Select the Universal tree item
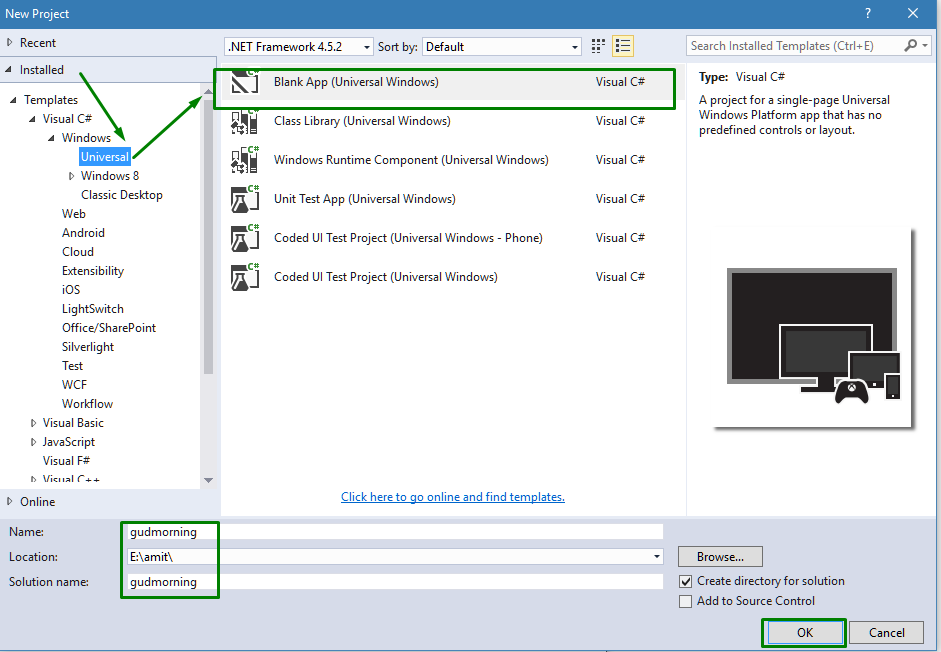Viewport: 941px width, 652px height. point(104,157)
